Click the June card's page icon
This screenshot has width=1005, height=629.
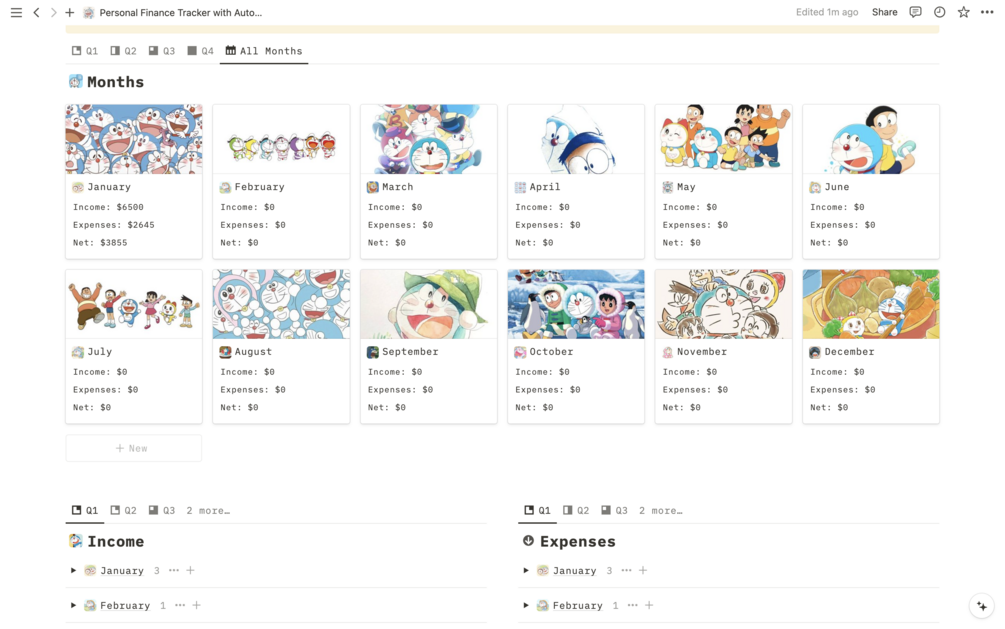(815, 187)
